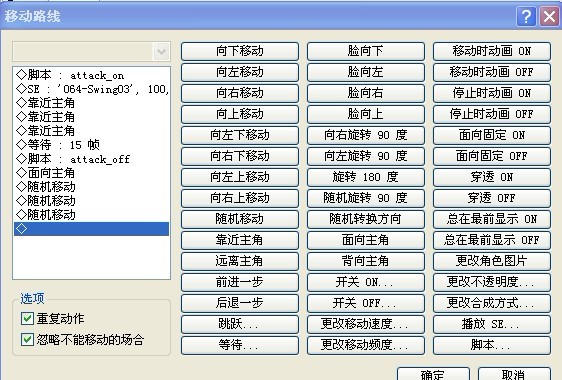Click the 脸向右 button
Screen dimensions: 562x380
point(366,93)
